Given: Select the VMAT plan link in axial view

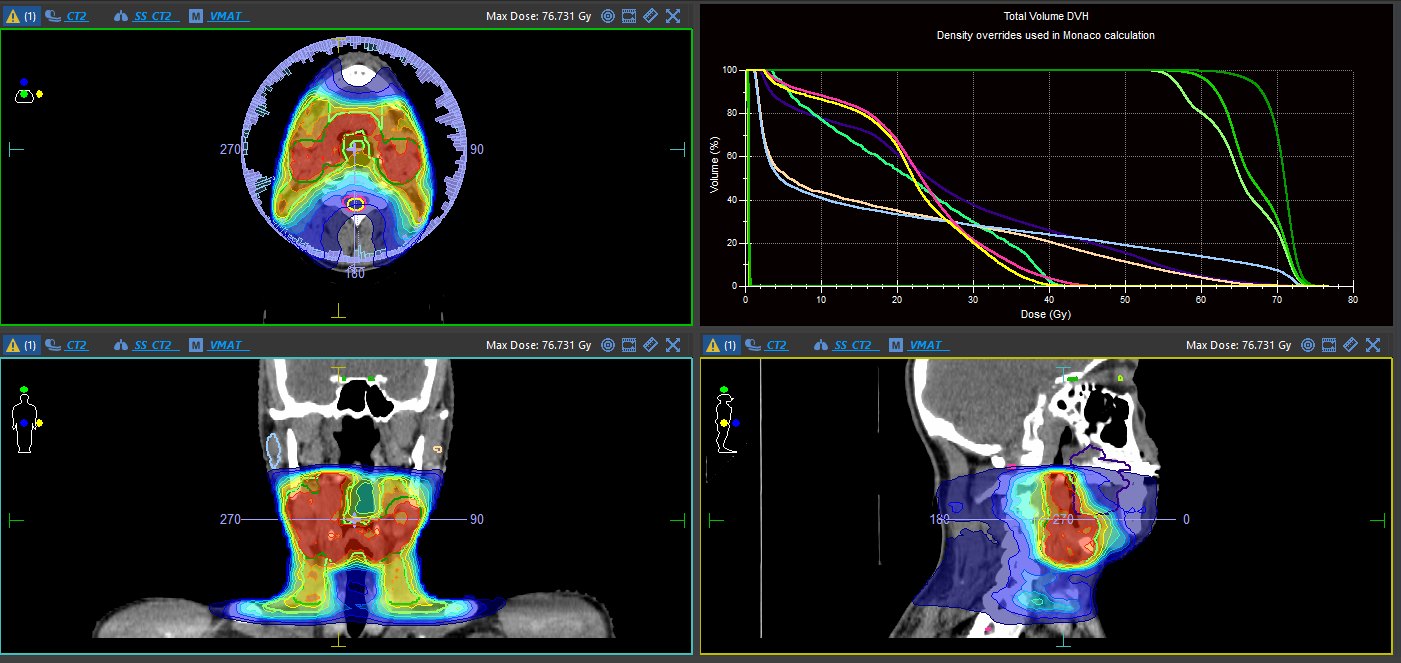Looking at the screenshot, I should point(229,16).
